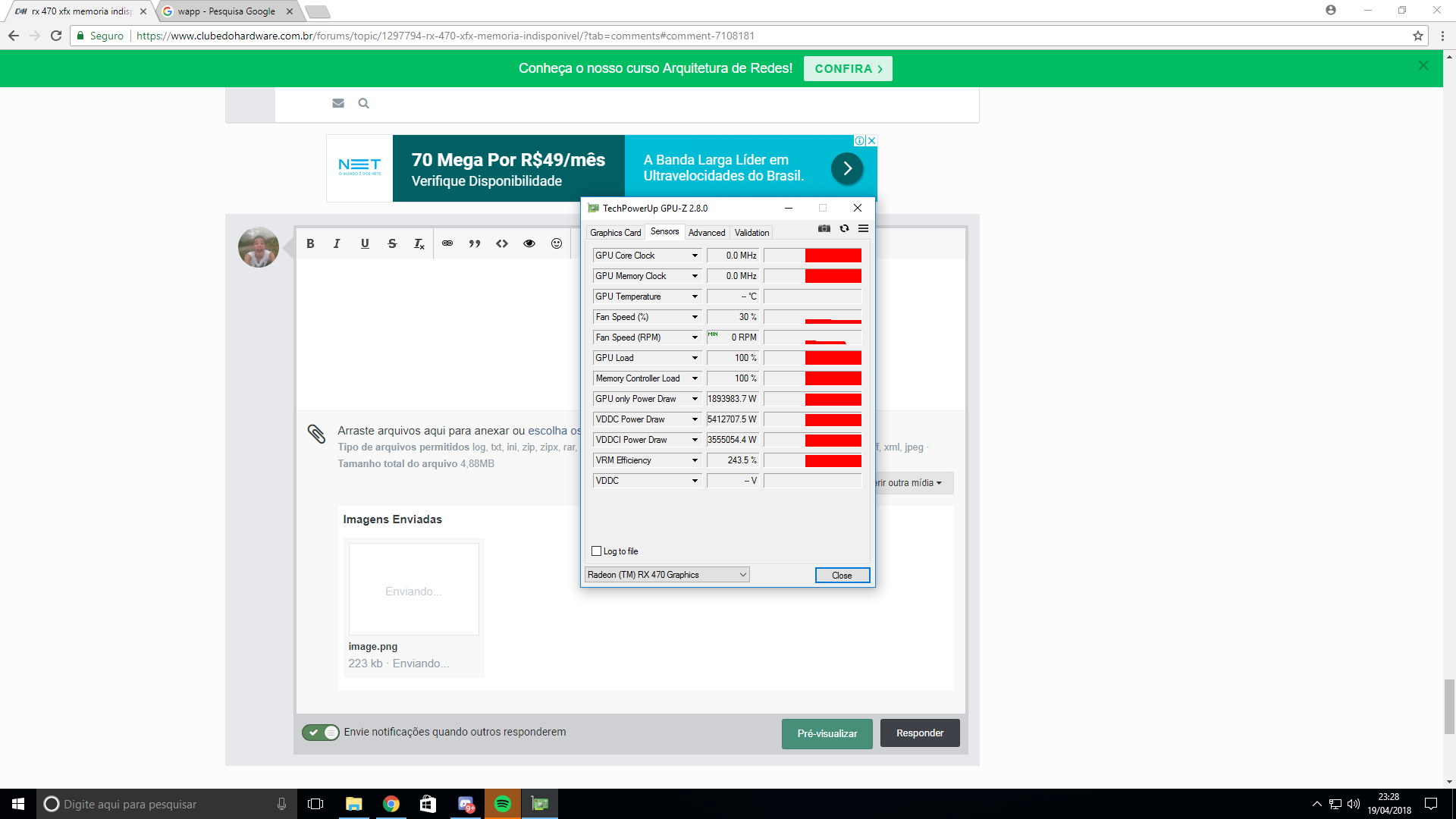Viewport: 1456px width, 819px height.
Task: Click the forum search magnifier icon
Action: point(363,103)
